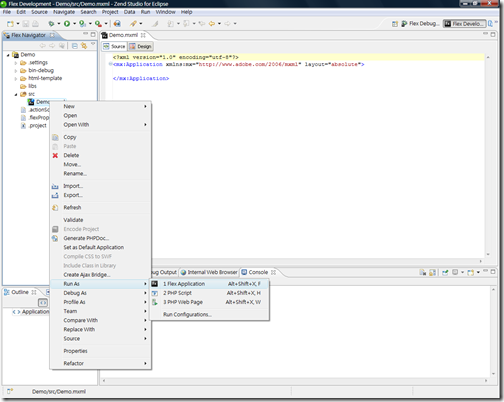Choose 1 Flex Application from submenu
Image resolution: width=504 pixels, height=402 pixels.
tap(209, 284)
